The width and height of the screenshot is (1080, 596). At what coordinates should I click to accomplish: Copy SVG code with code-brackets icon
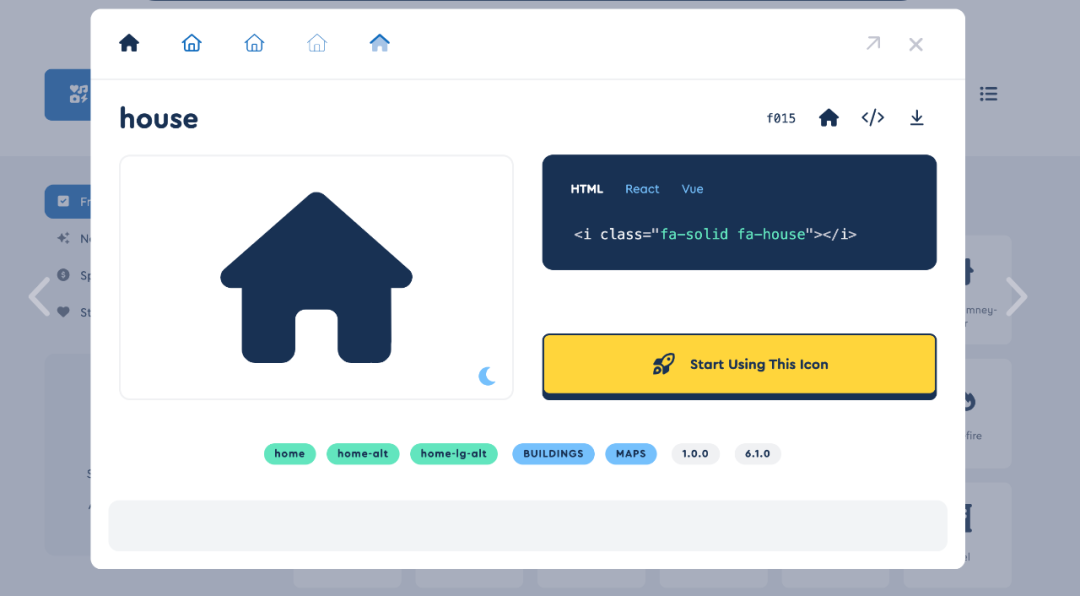(873, 118)
